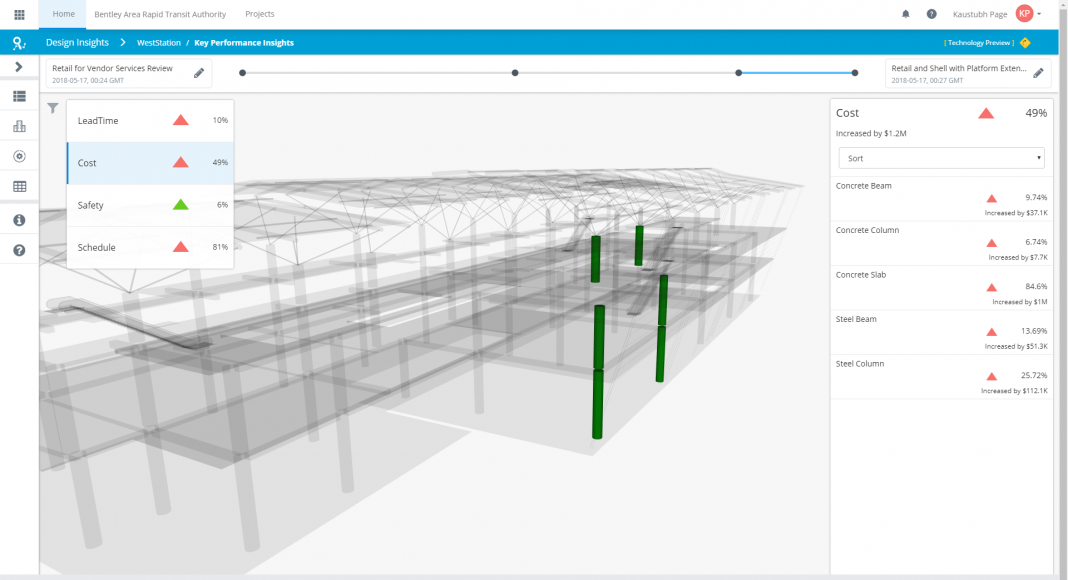Click the filter funnel icon
The image size is (1068, 580).
point(53,108)
